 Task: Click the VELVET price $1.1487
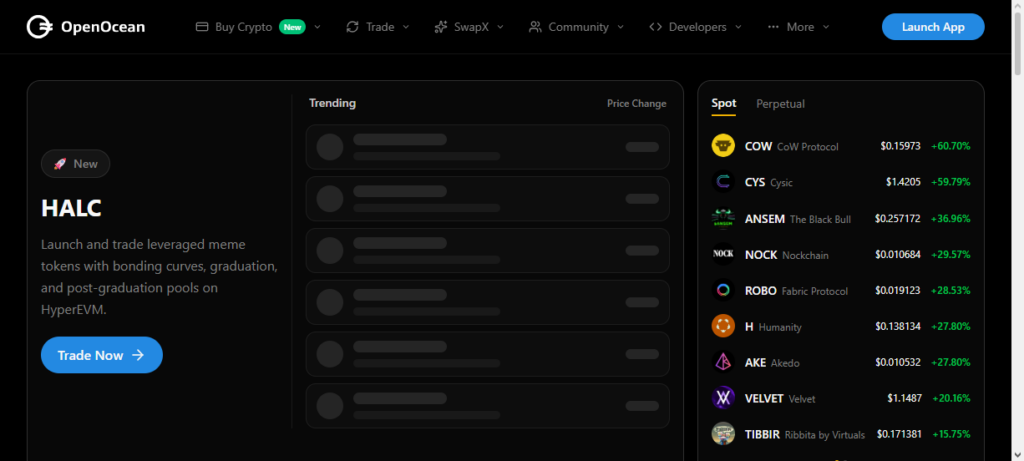(x=904, y=398)
